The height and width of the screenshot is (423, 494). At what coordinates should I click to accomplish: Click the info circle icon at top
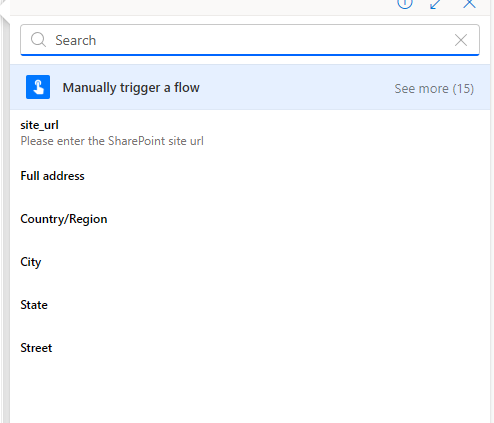pyautogui.click(x=405, y=3)
